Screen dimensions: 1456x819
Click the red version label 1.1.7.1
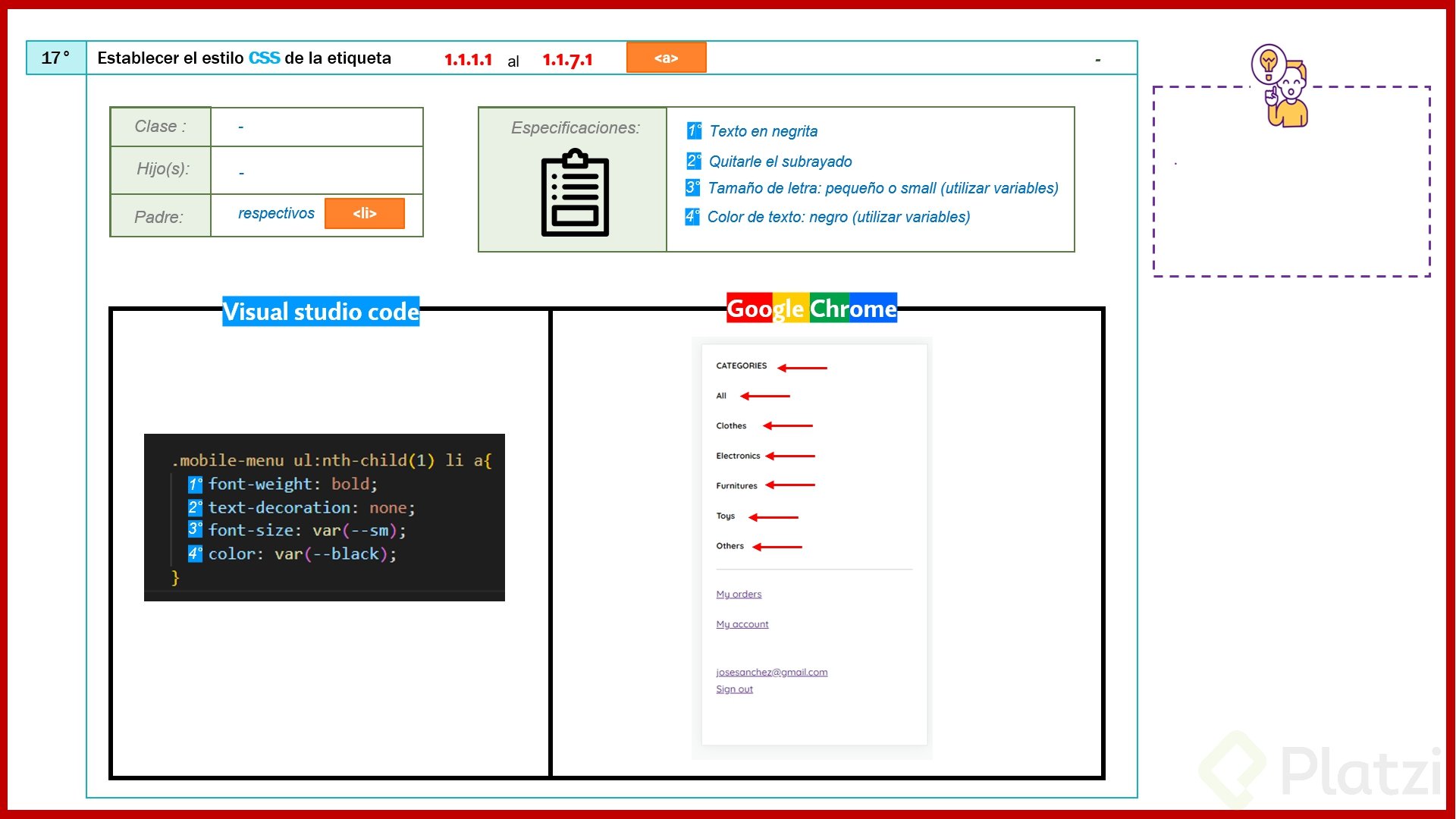tap(568, 58)
